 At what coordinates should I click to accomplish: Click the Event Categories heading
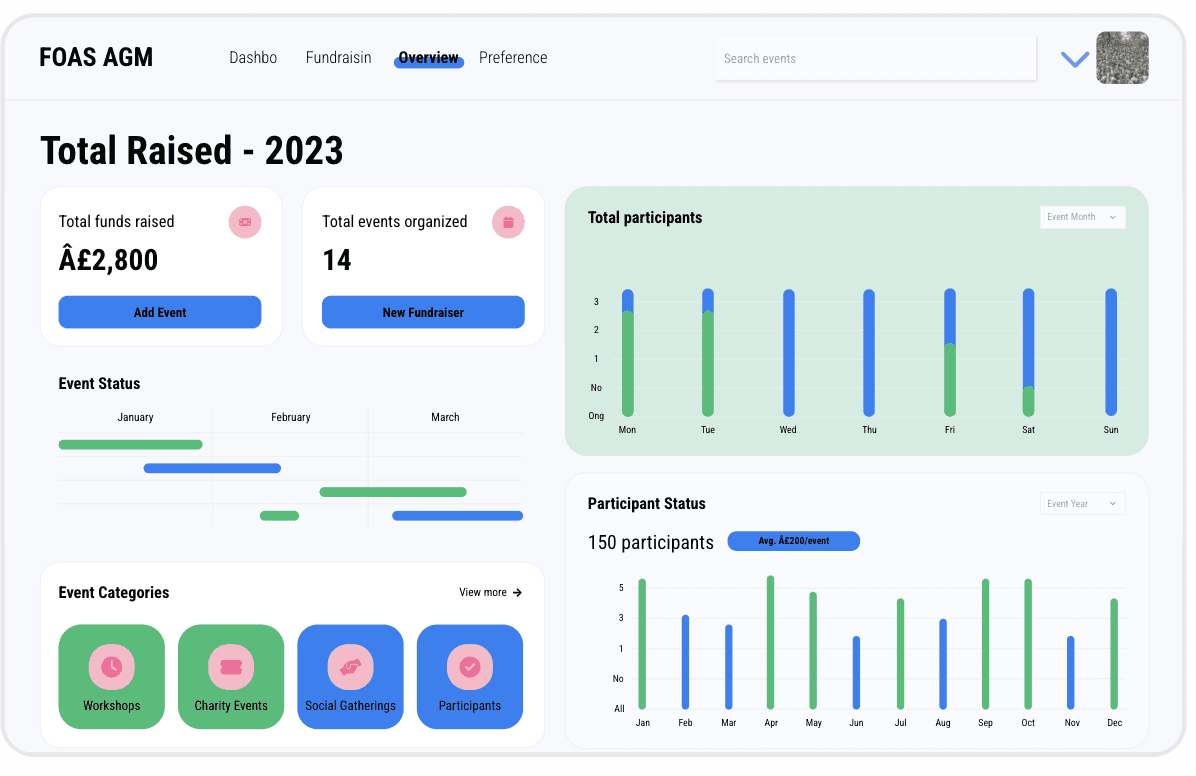pyautogui.click(x=114, y=593)
